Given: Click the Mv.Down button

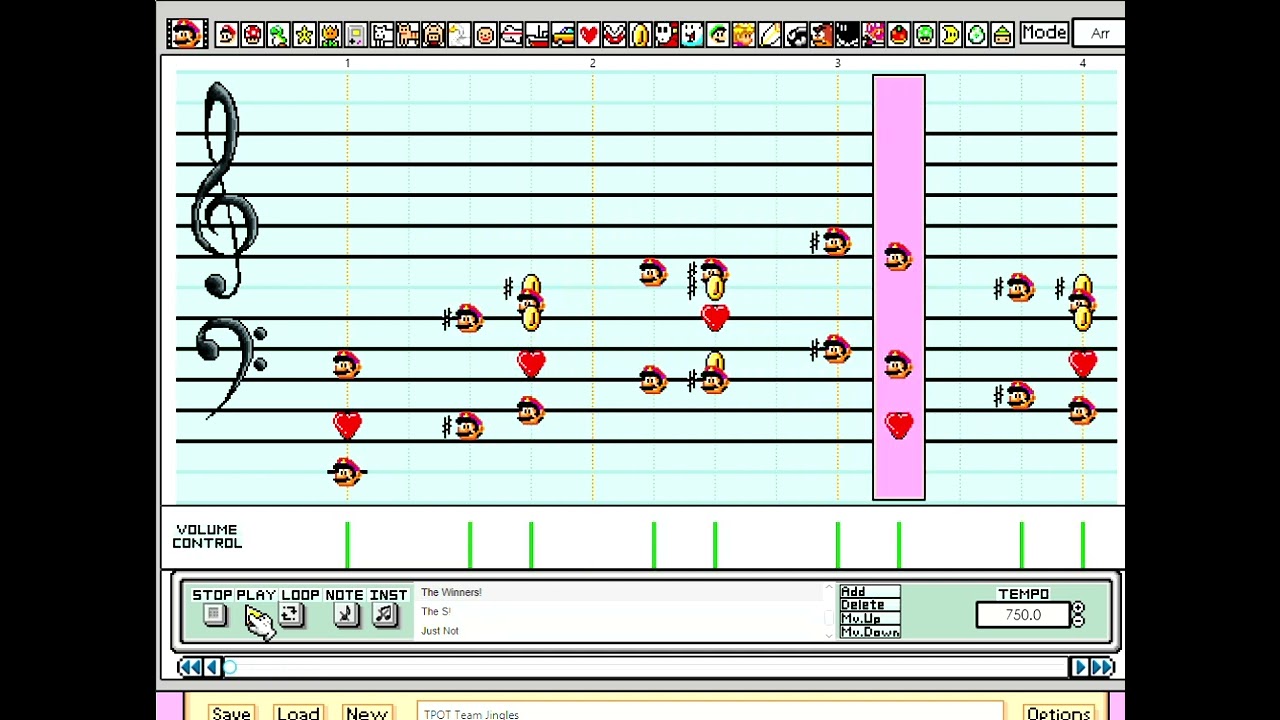Looking at the screenshot, I should (x=870, y=631).
